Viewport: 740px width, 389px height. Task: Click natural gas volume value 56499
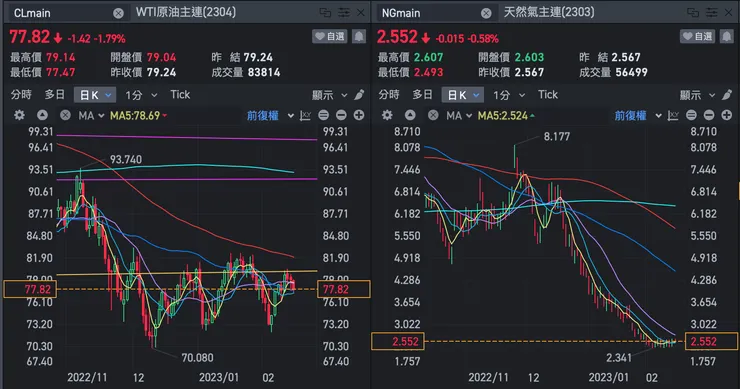(631, 72)
